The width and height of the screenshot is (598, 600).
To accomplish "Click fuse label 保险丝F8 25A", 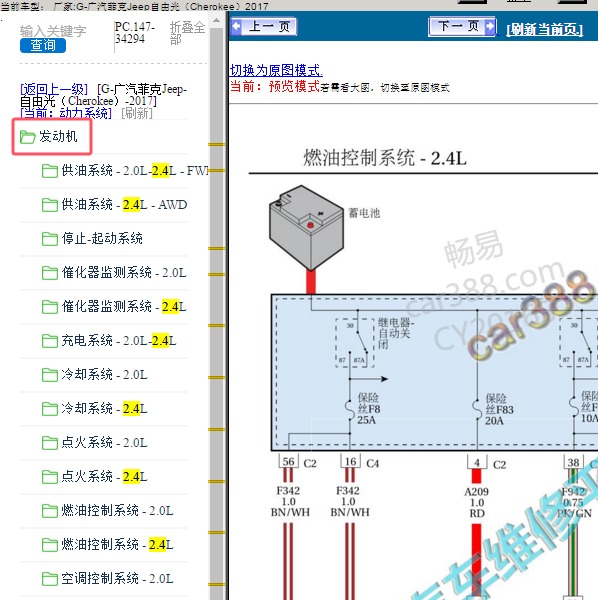I will tap(369, 409).
